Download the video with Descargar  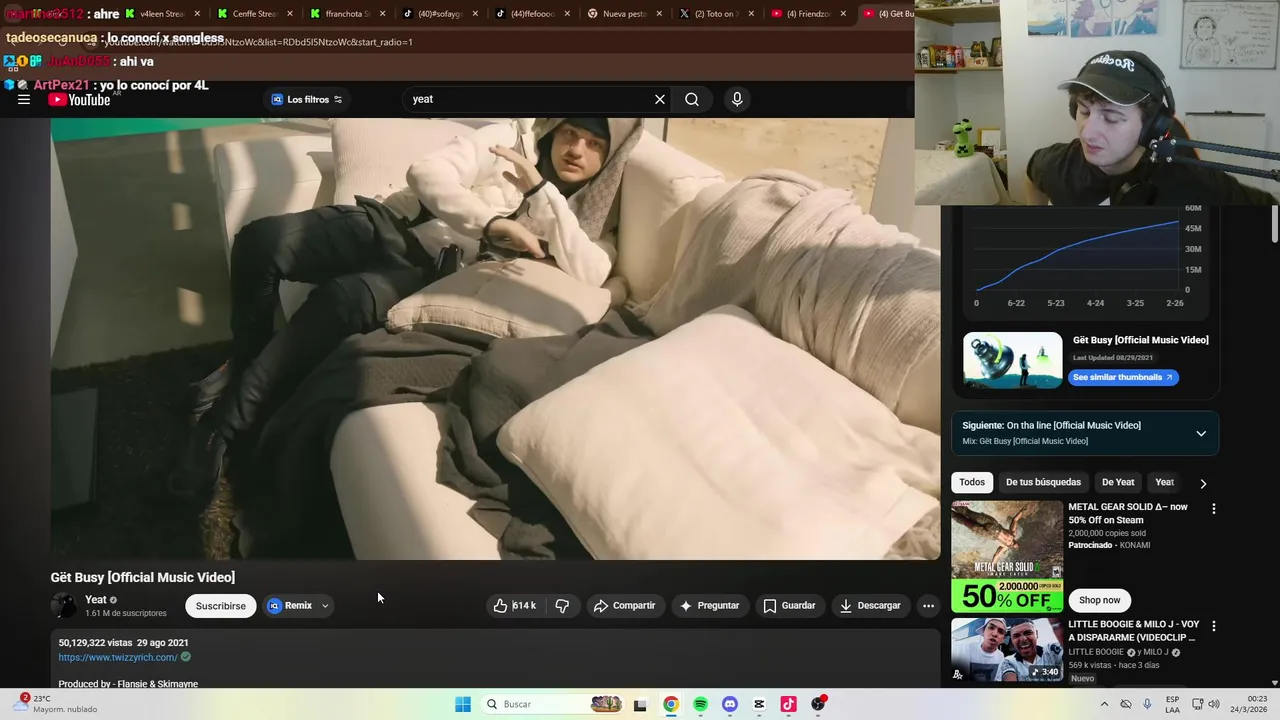pos(870,605)
